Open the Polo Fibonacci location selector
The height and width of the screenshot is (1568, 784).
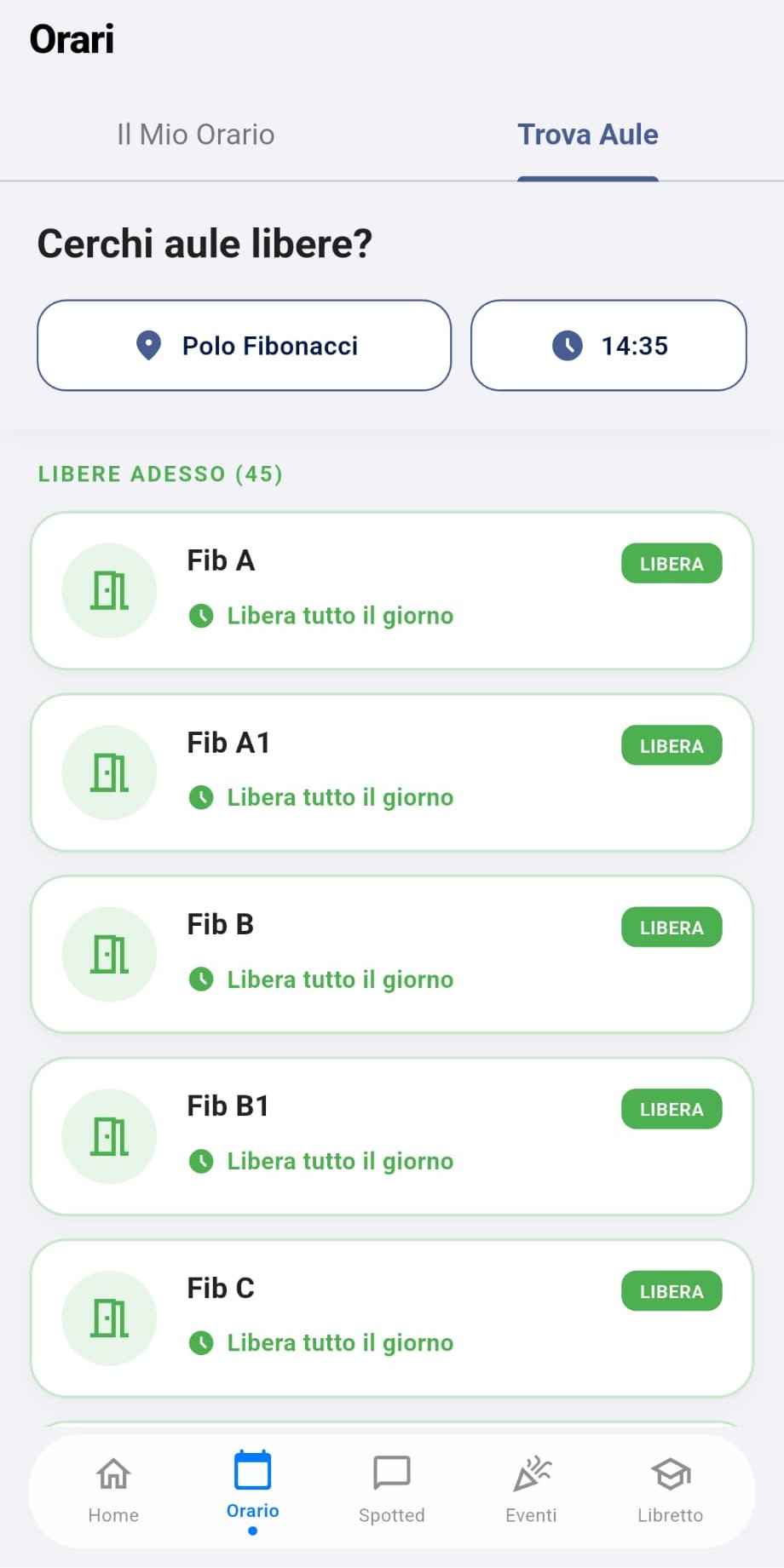pos(244,346)
